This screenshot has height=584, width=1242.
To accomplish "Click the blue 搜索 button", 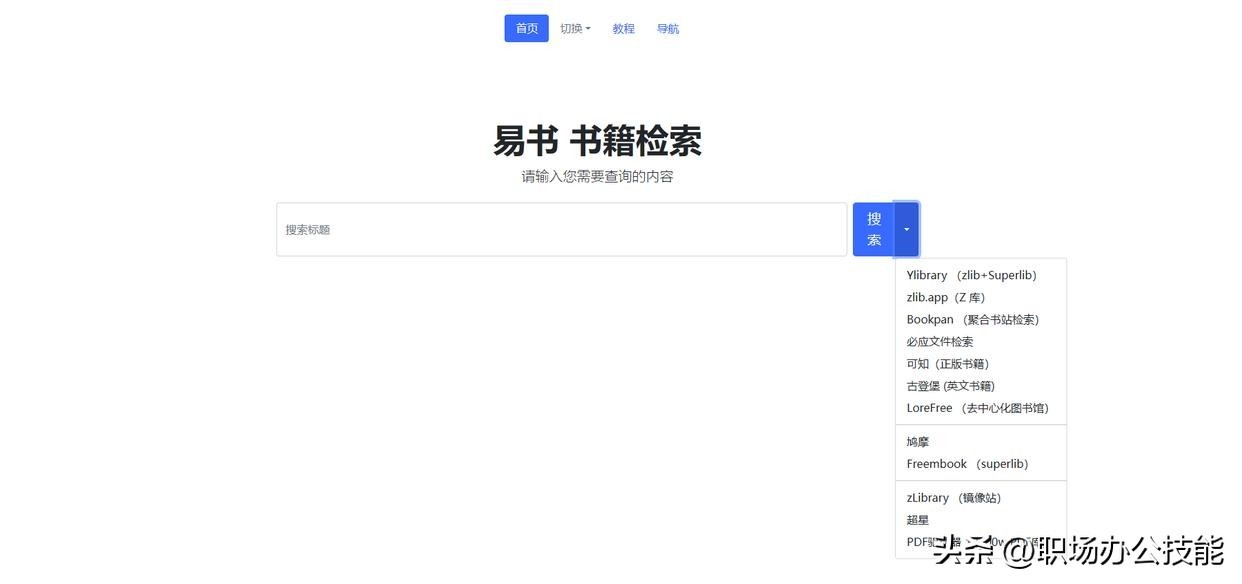I will click(x=873, y=229).
